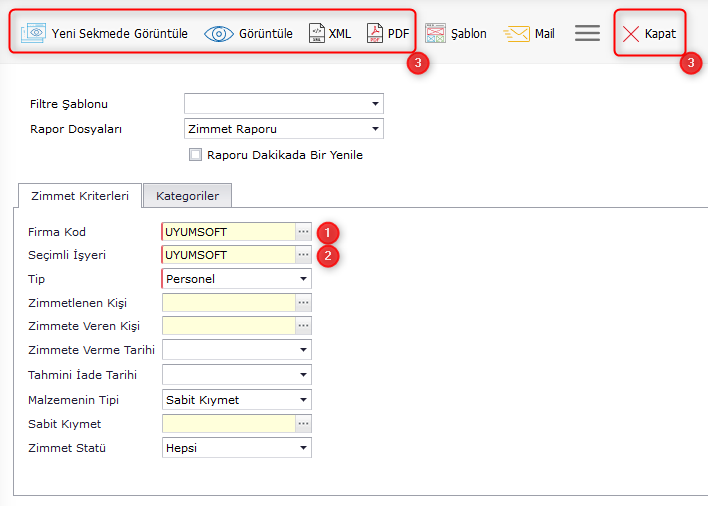The image size is (708, 506).
Task: Enable Raporu Dakikada Bir Yenile checkbox
Action: tap(195, 155)
